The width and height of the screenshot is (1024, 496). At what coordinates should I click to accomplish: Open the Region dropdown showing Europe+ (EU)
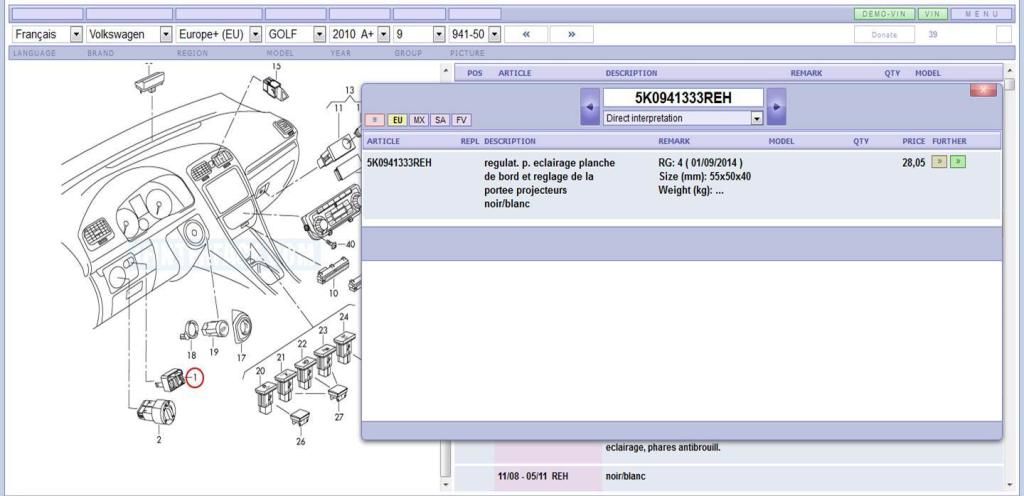pos(218,34)
